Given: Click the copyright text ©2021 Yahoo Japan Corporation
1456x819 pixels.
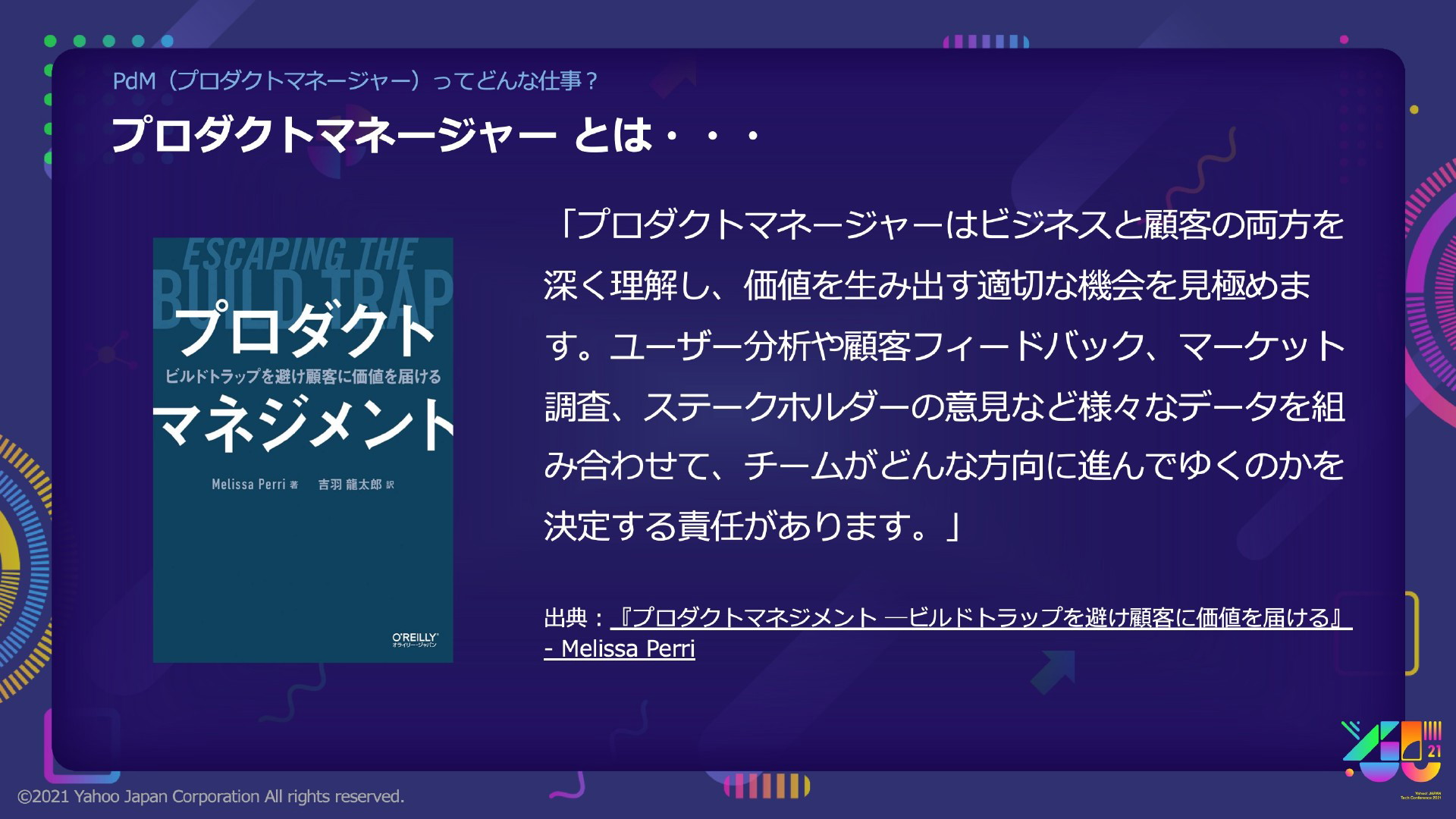Looking at the screenshot, I should tap(211, 796).
